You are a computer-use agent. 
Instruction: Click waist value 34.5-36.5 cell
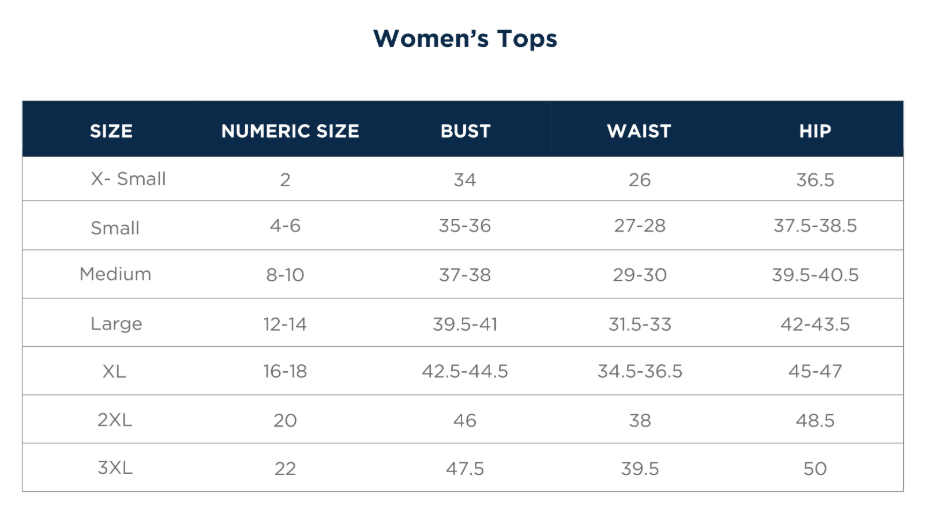coord(640,371)
